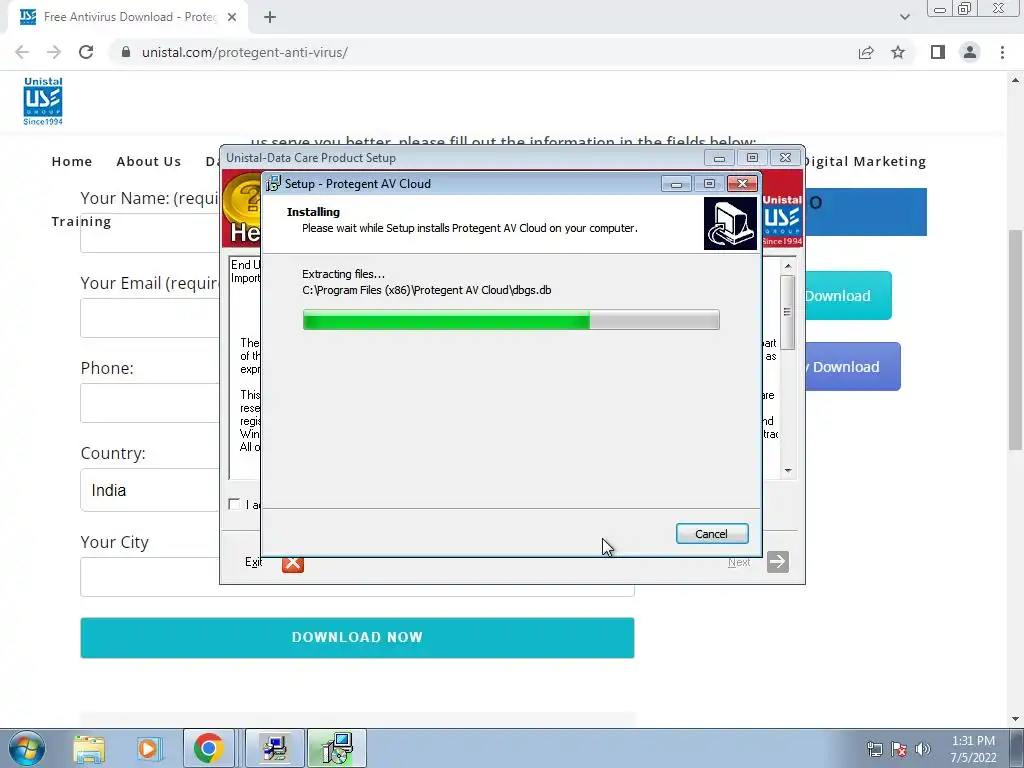
Task: Click the taskbar clock showing 1:31 PM
Action: point(973,749)
